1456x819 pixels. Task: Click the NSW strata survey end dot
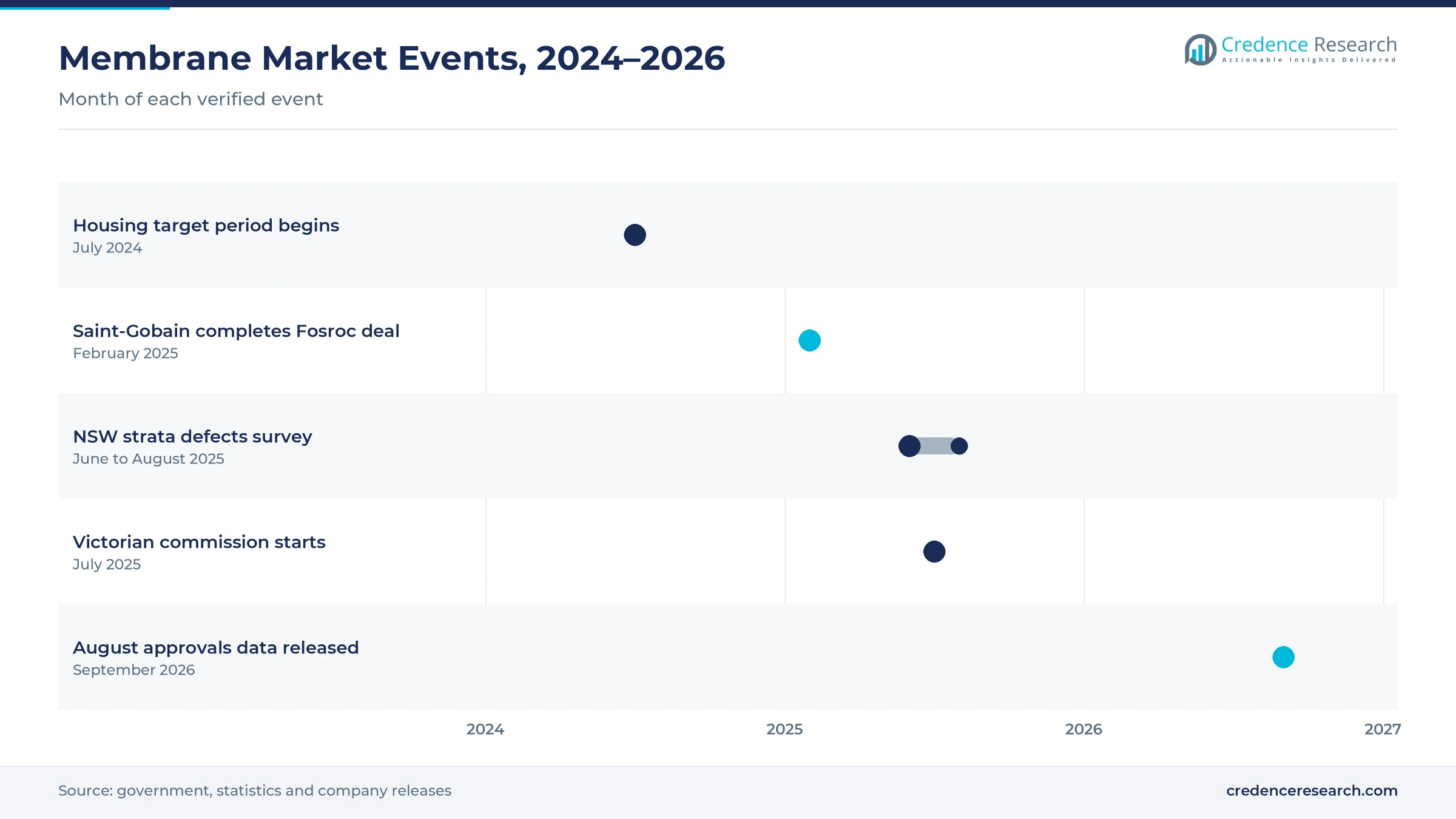[x=959, y=446]
